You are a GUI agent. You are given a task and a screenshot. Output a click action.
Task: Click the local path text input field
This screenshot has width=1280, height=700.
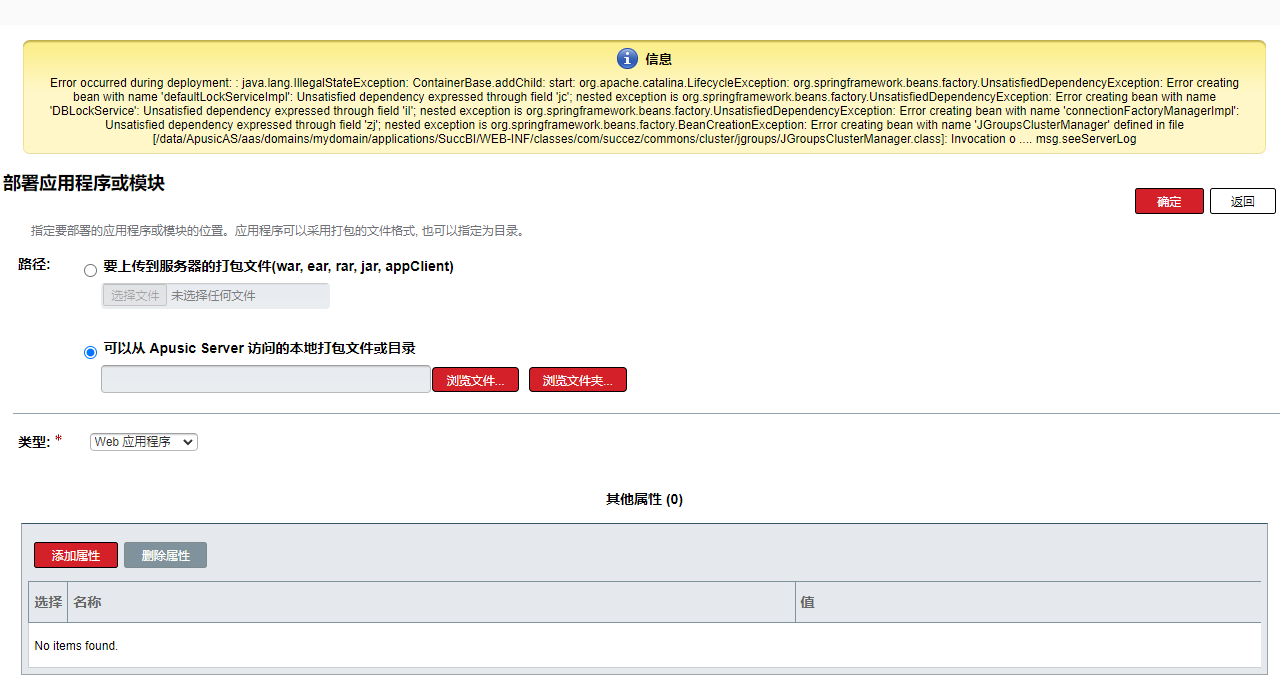[265, 379]
